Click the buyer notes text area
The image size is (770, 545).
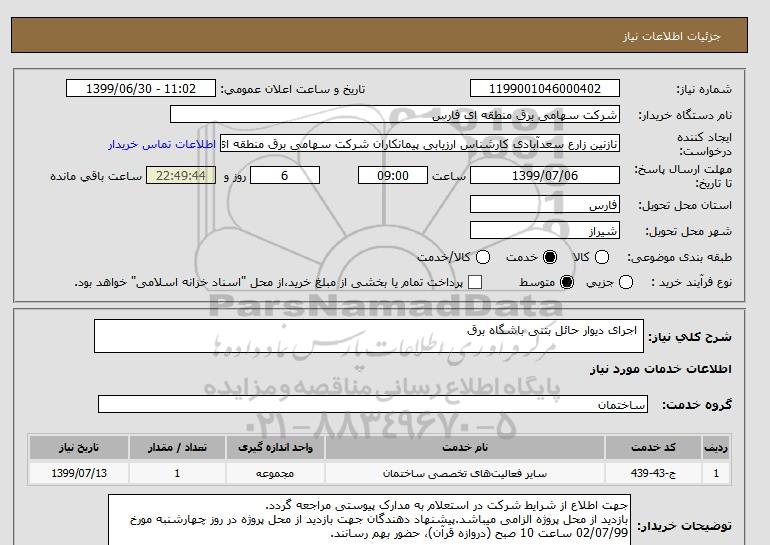point(369,520)
